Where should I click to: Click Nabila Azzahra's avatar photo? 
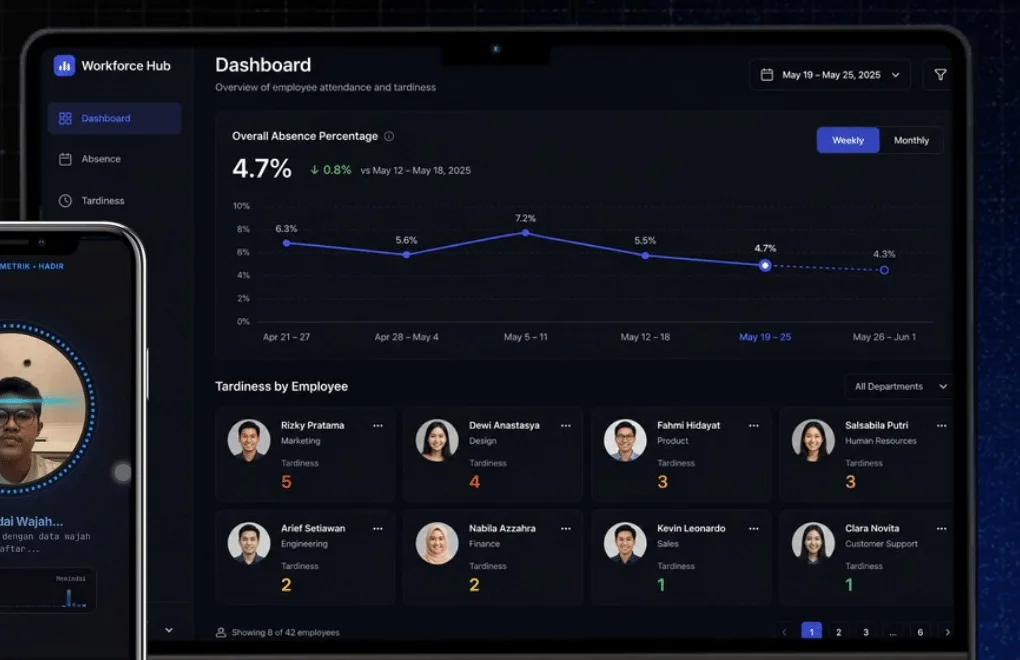(437, 543)
